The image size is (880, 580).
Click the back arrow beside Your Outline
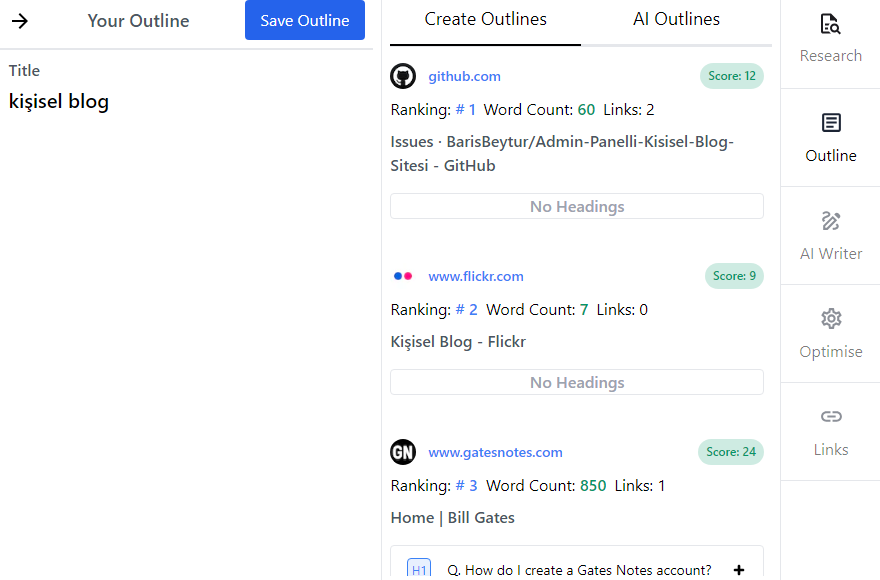[20, 21]
